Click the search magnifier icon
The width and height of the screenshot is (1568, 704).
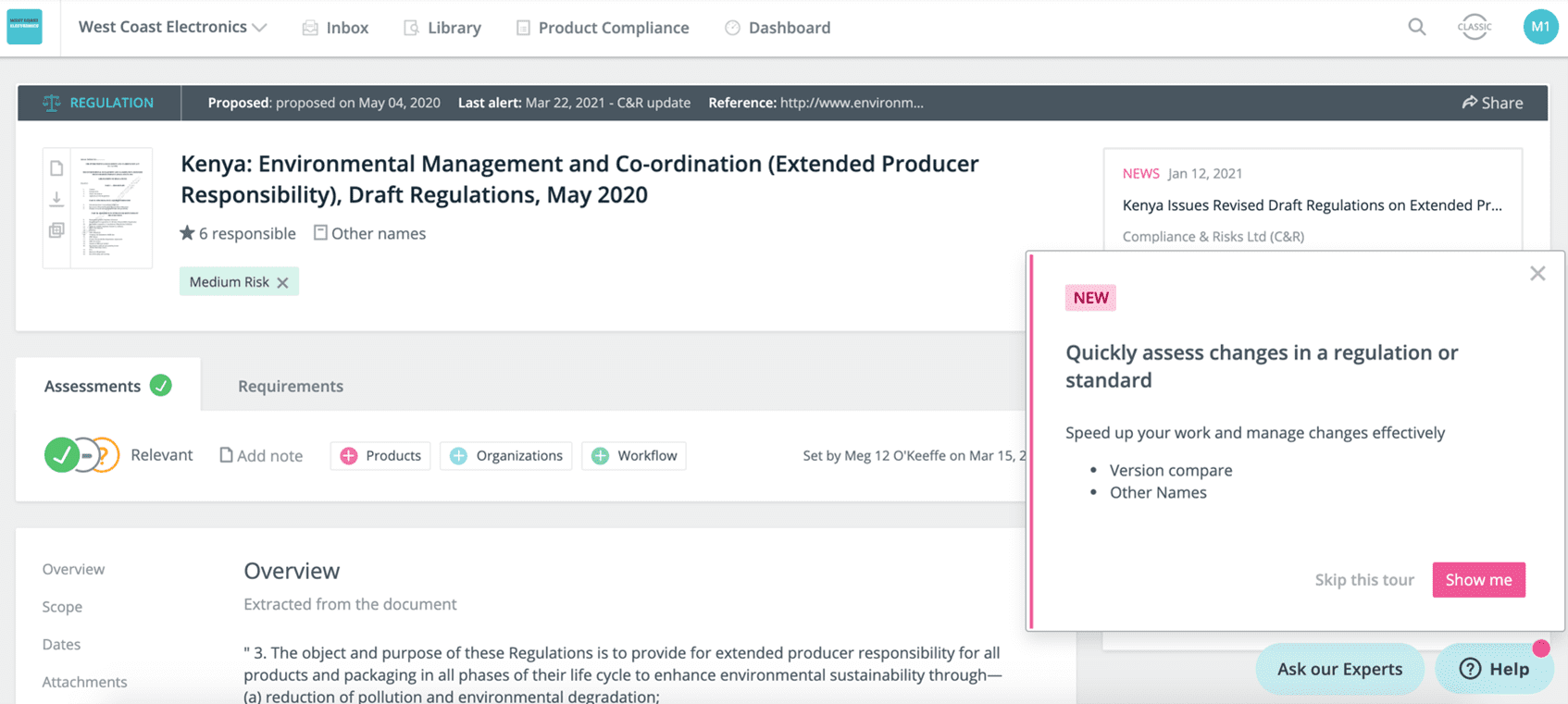pyautogui.click(x=1416, y=27)
